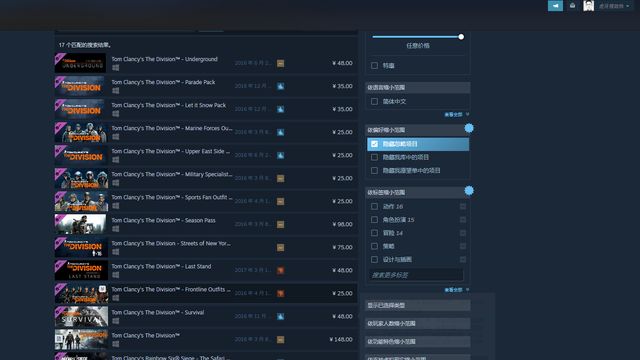Image resolution: width=640 pixels, height=360 pixels.
Task: Click review icon for Streets of New York
Action: (x=280, y=247)
